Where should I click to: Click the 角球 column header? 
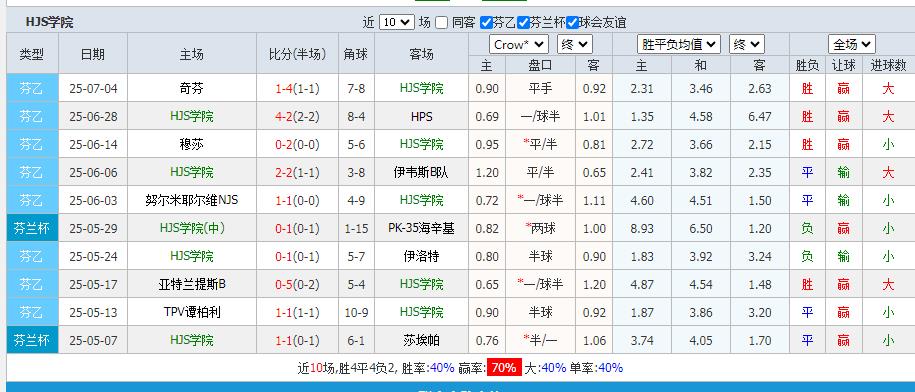click(356, 54)
